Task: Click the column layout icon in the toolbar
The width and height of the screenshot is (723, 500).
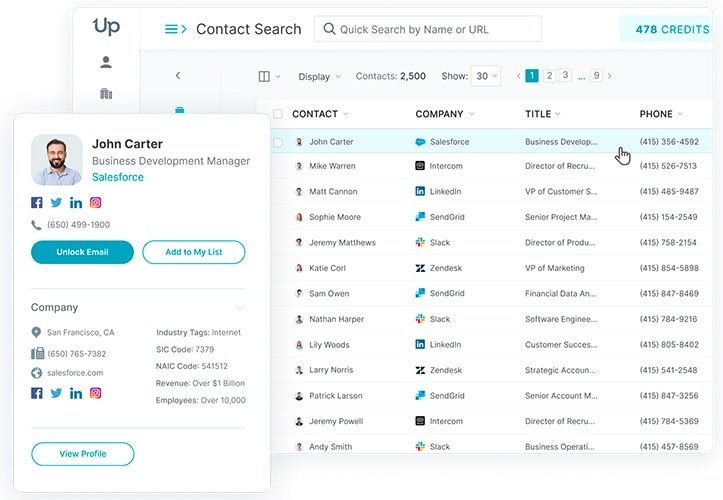Action: coord(264,76)
